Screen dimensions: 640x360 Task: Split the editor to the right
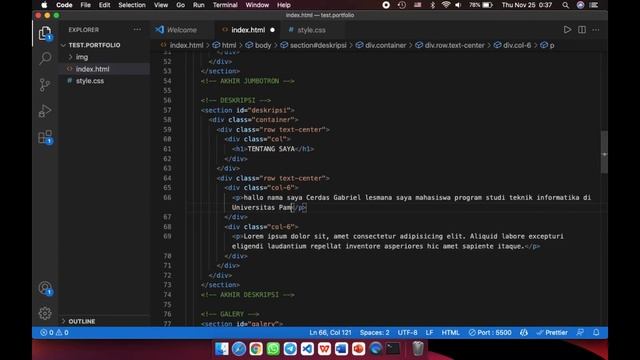point(582,30)
